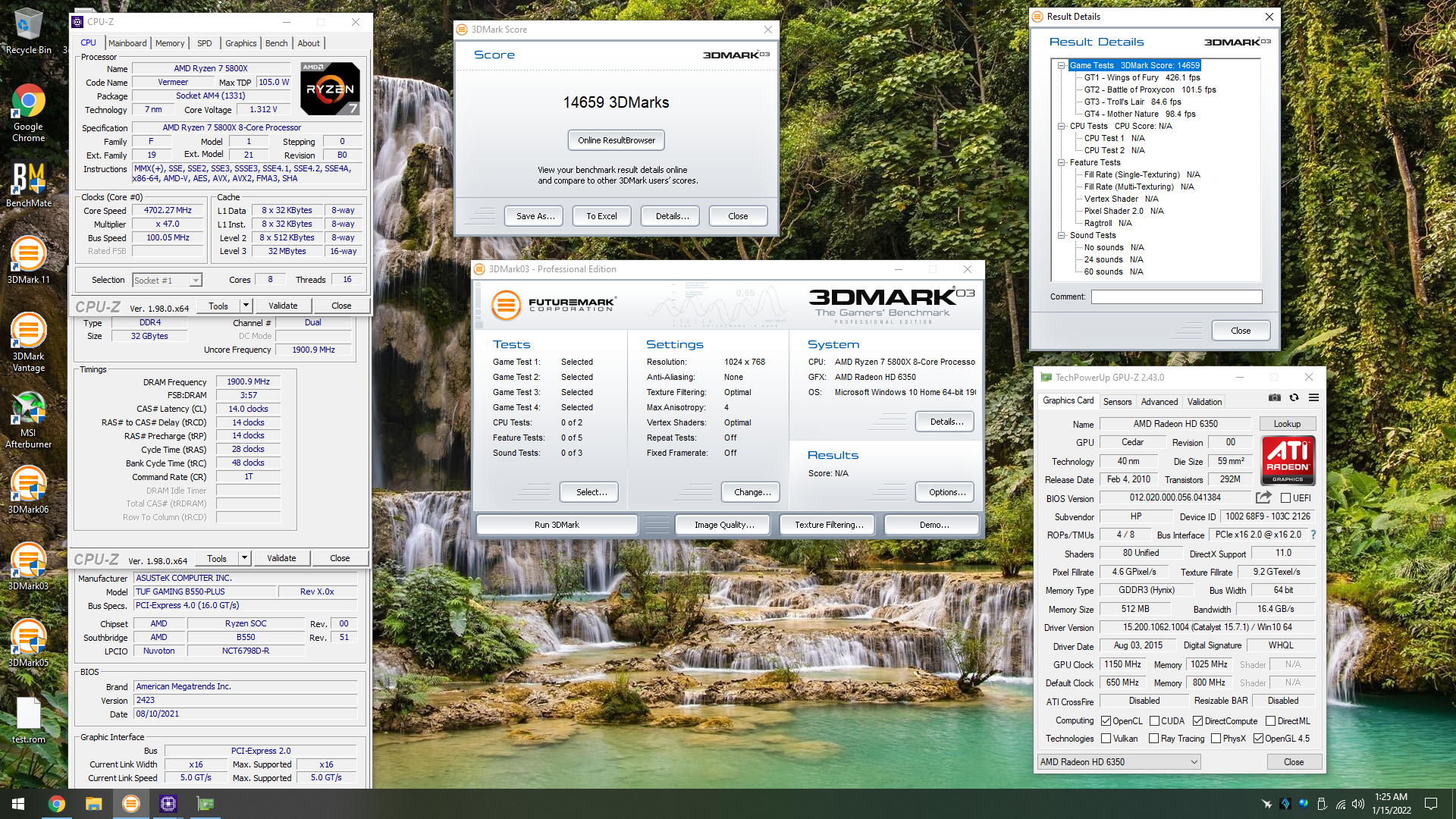Click the safely remove hardware tray icon
Screen dimensions: 1456x819
coord(1322,804)
